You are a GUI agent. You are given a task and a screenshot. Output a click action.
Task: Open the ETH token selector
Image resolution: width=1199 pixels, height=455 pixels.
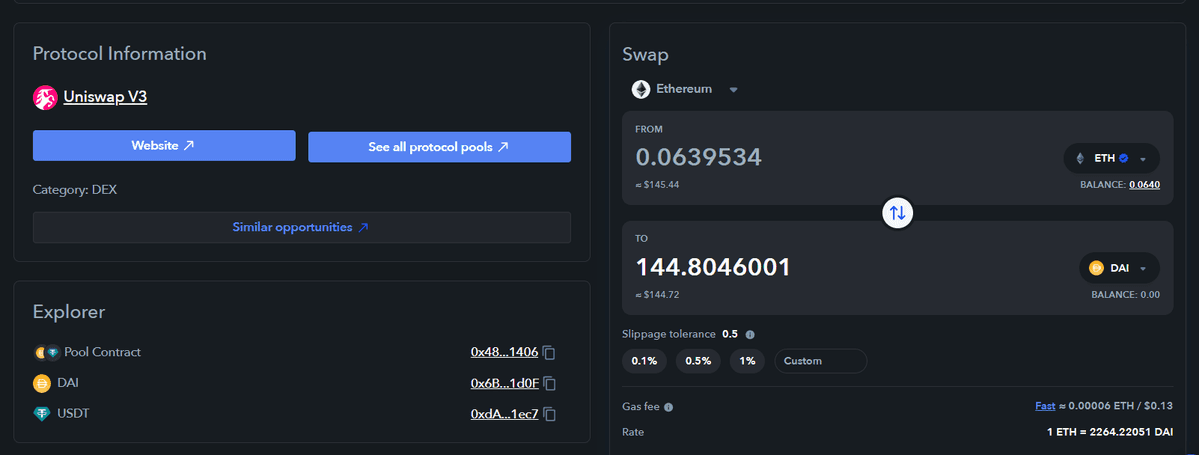coord(1111,158)
